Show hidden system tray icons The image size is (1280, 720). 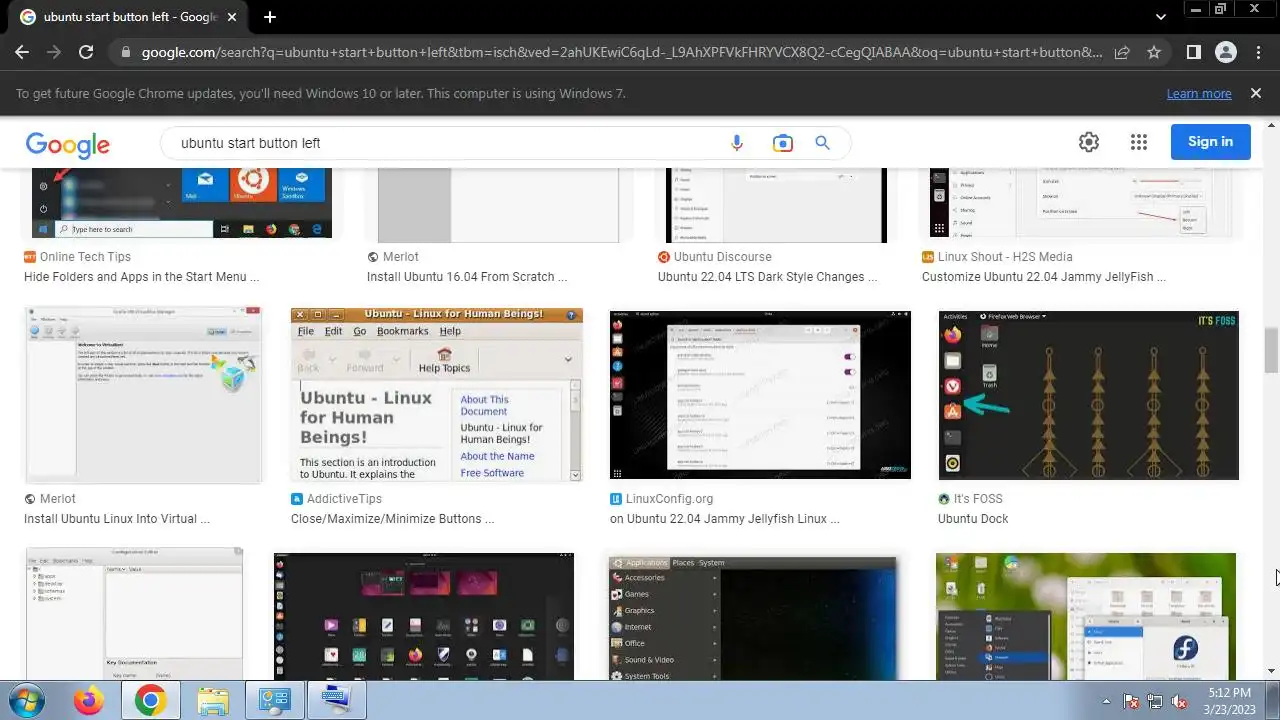(1106, 701)
